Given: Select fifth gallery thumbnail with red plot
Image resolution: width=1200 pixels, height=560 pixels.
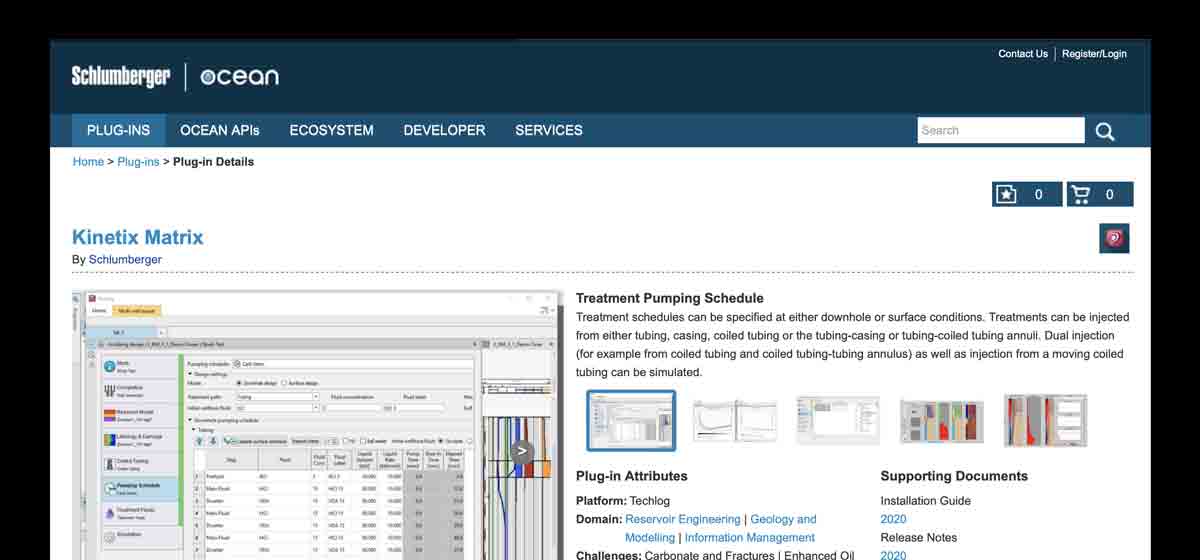Looking at the screenshot, I should (1045, 421).
